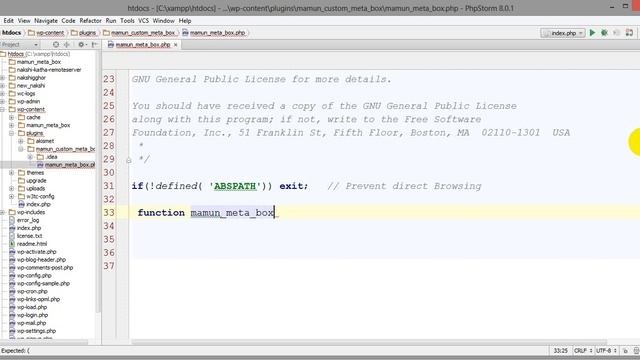Switch to mamun_meta_box.php editor tab
Screen dimensions: 640x360
(x=142, y=45)
